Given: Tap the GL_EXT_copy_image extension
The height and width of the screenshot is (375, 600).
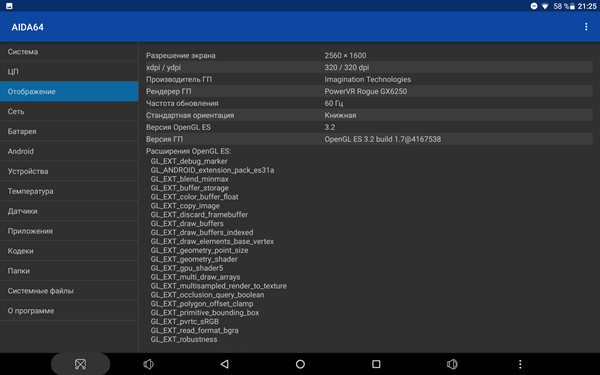Looking at the screenshot, I should (185, 205).
